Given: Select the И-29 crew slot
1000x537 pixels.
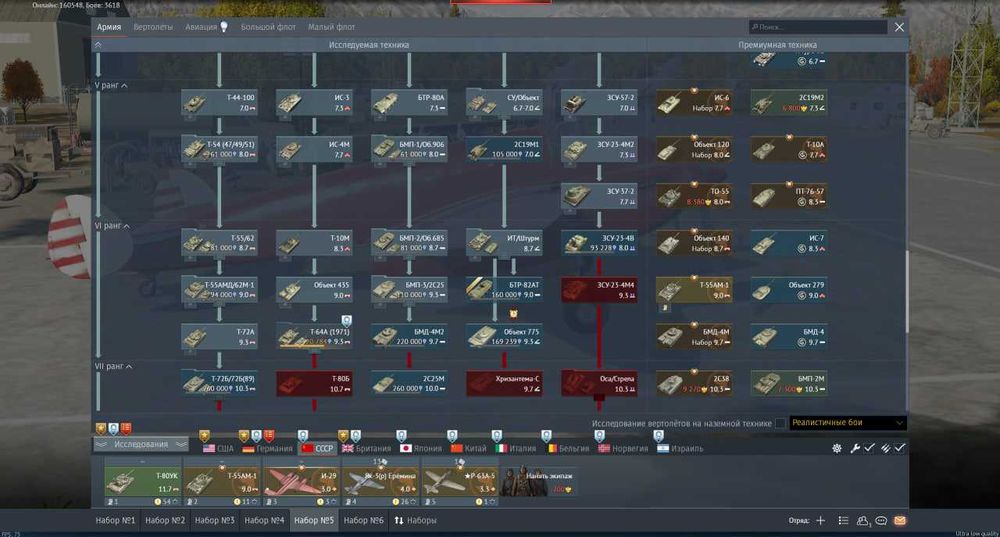Looking at the screenshot, I should pos(300,482).
